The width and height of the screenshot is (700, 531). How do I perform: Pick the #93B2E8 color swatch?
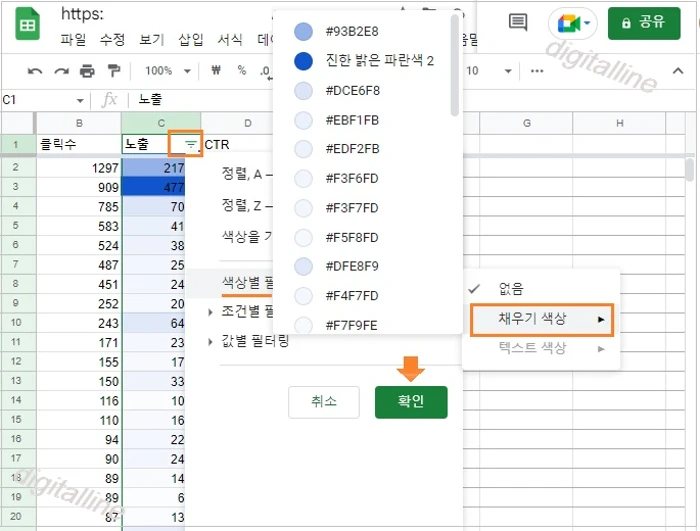[303, 32]
